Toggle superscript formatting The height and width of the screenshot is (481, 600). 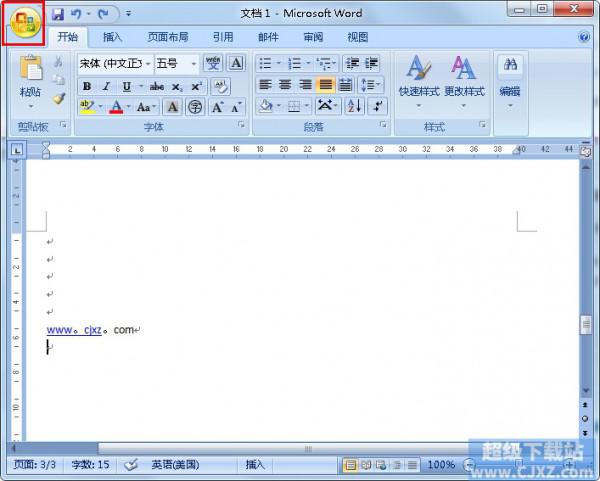196,86
